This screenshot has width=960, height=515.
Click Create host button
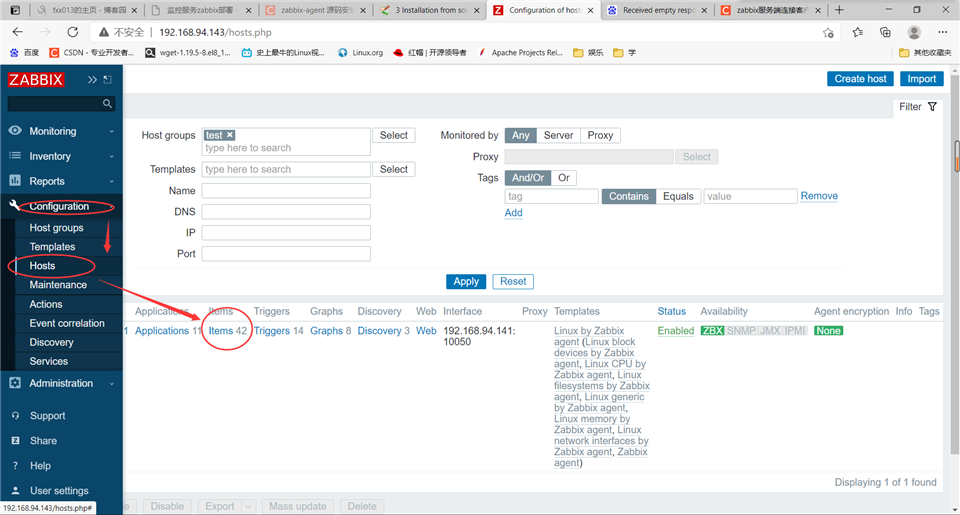[x=860, y=78]
